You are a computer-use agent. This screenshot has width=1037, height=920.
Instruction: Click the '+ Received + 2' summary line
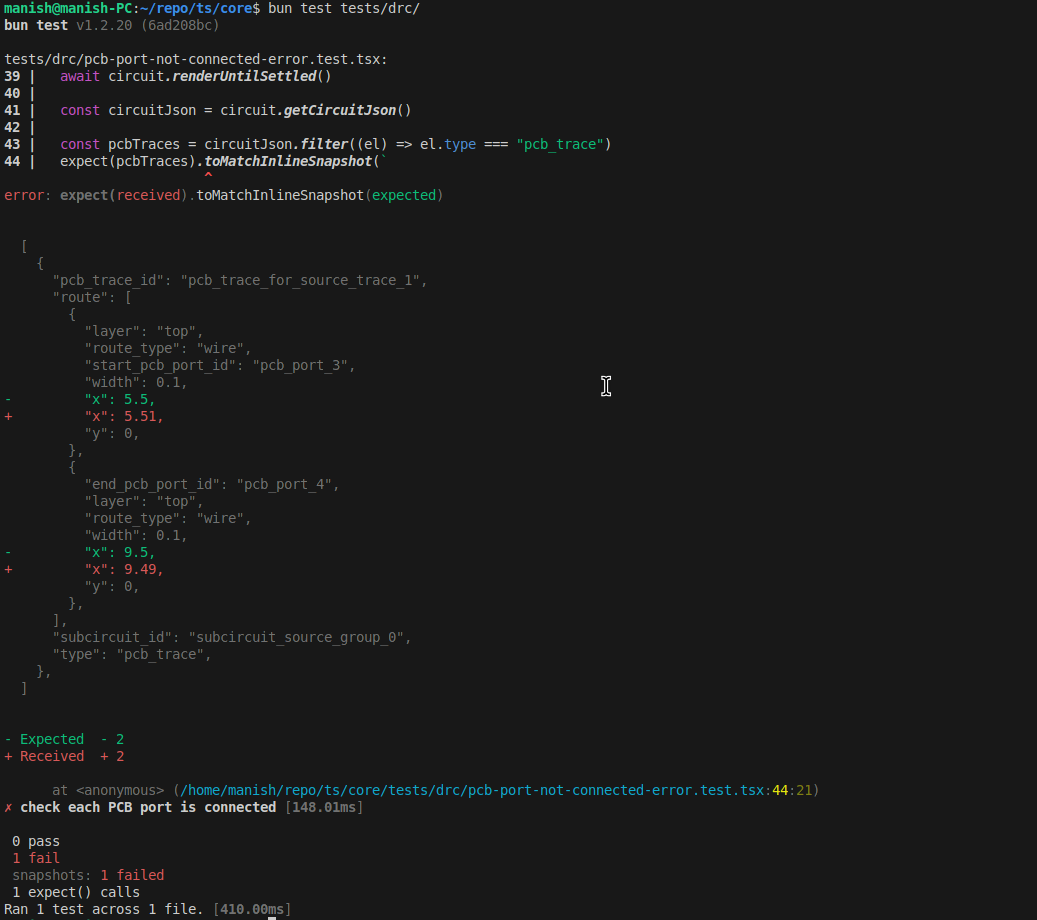tap(64, 757)
